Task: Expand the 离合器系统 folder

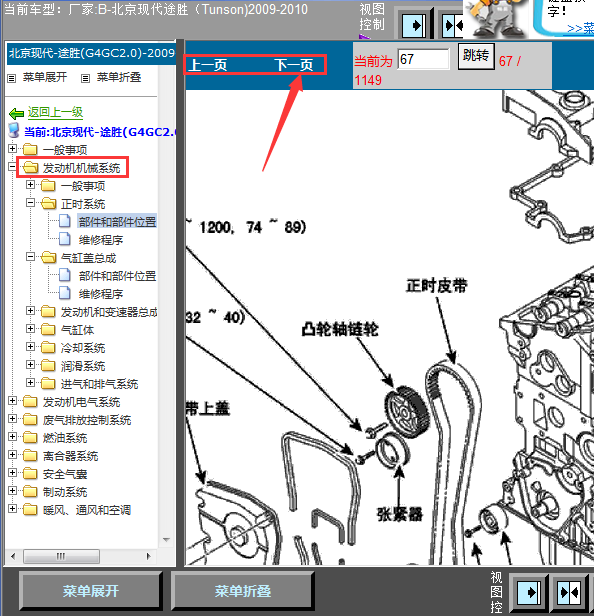Action: 12,455
